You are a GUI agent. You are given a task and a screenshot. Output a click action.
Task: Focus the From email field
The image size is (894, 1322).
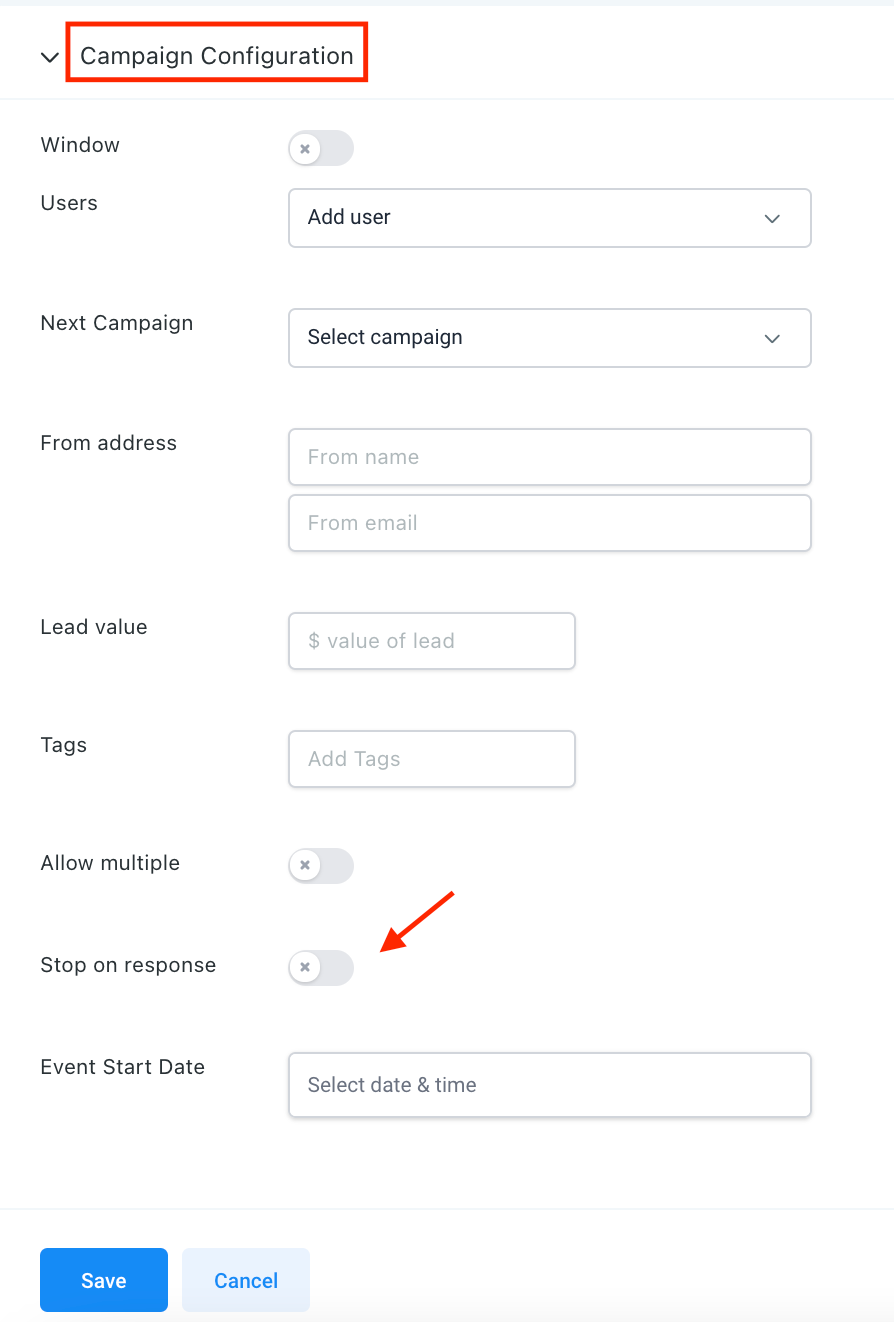[549, 523]
